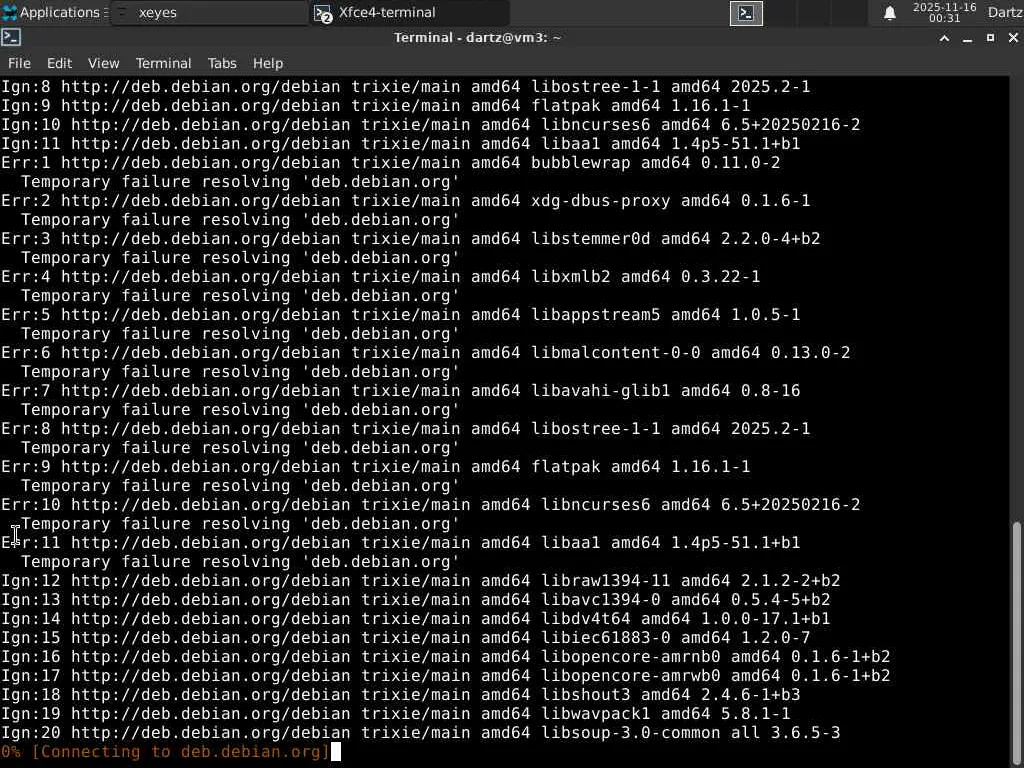Click the Ign:20 libsoup-3.0-common line
Image resolution: width=1024 pixels, height=768 pixels.
click(x=421, y=733)
